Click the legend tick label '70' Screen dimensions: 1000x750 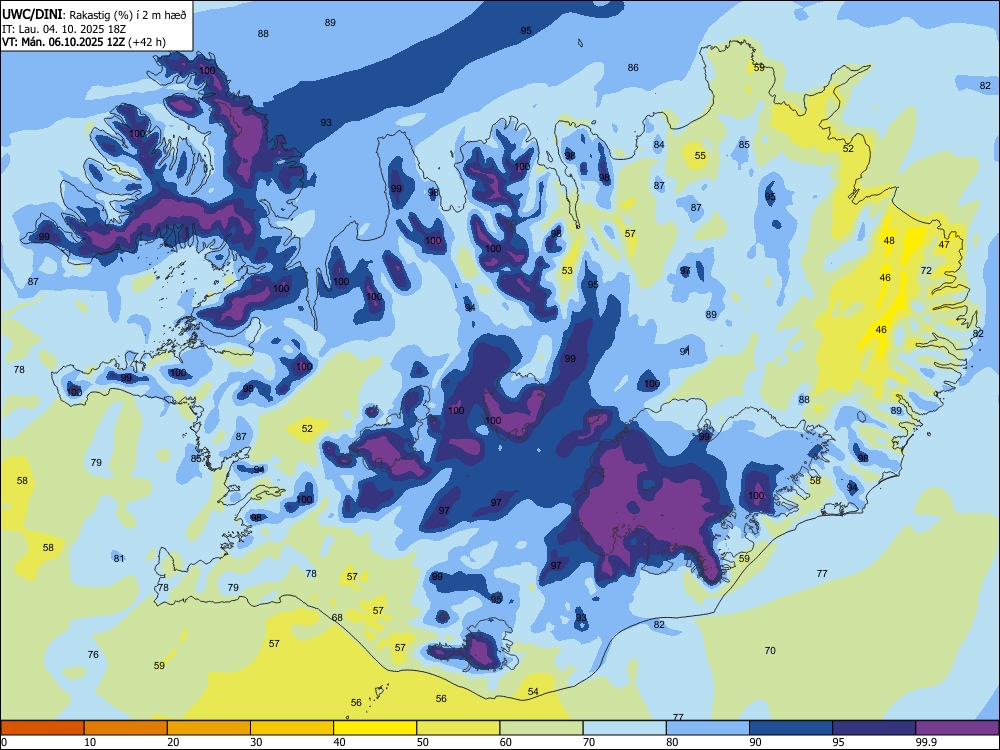point(589,742)
